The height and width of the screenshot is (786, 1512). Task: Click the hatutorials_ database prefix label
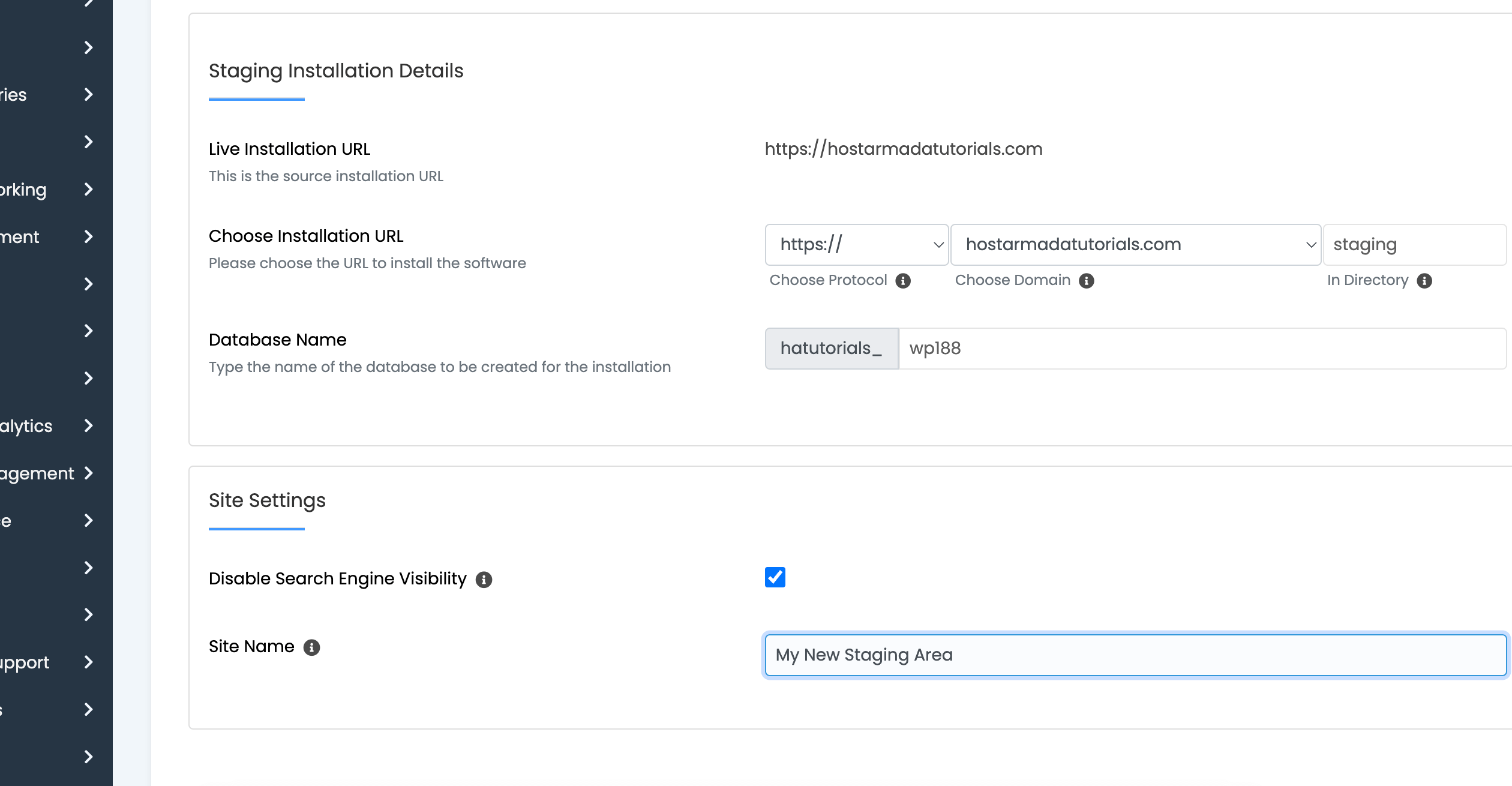coord(832,349)
